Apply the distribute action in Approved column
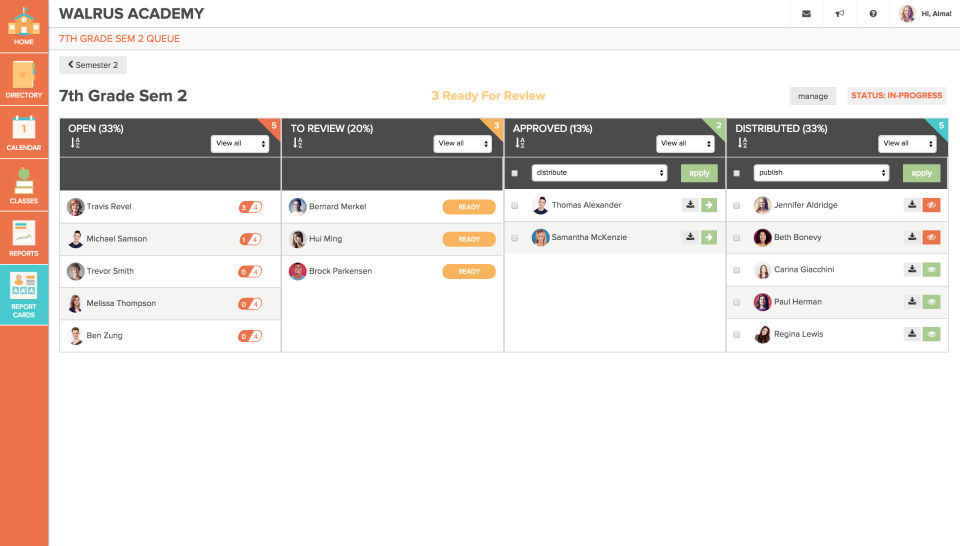This screenshot has width=960, height=546. click(x=699, y=173)
